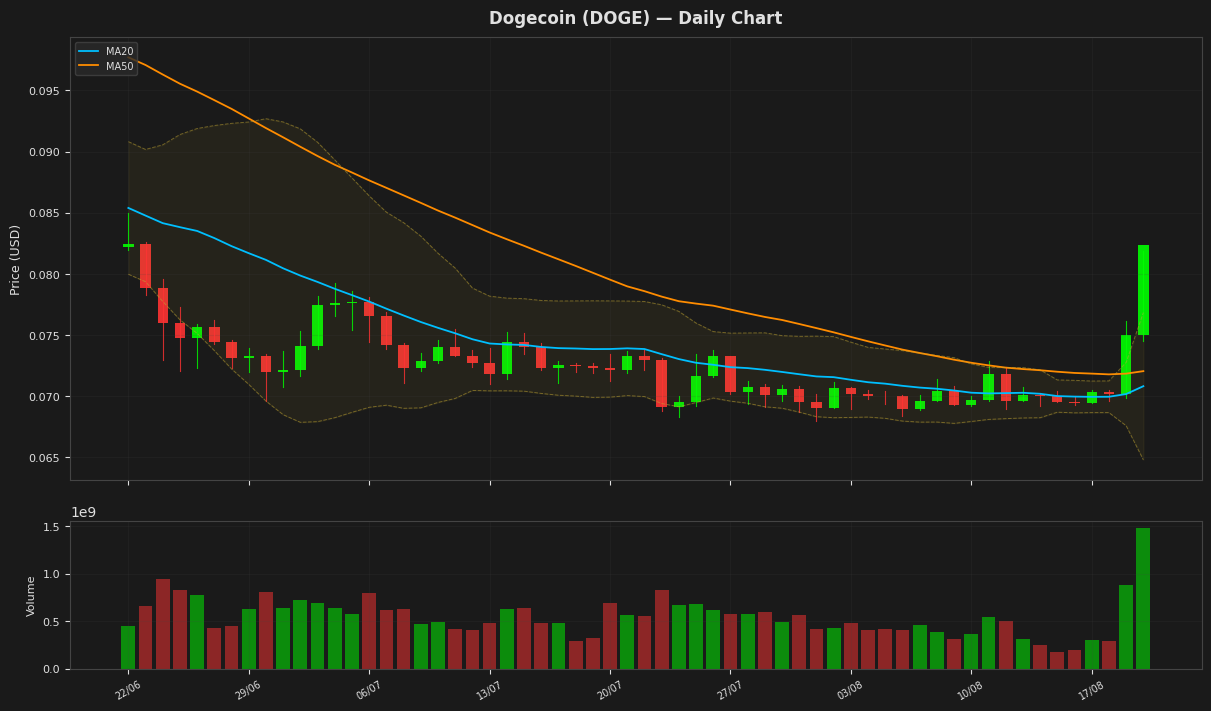Click the 10/08 date label
This screenshot has width=1211, height=711.
(x=971, y=691)
